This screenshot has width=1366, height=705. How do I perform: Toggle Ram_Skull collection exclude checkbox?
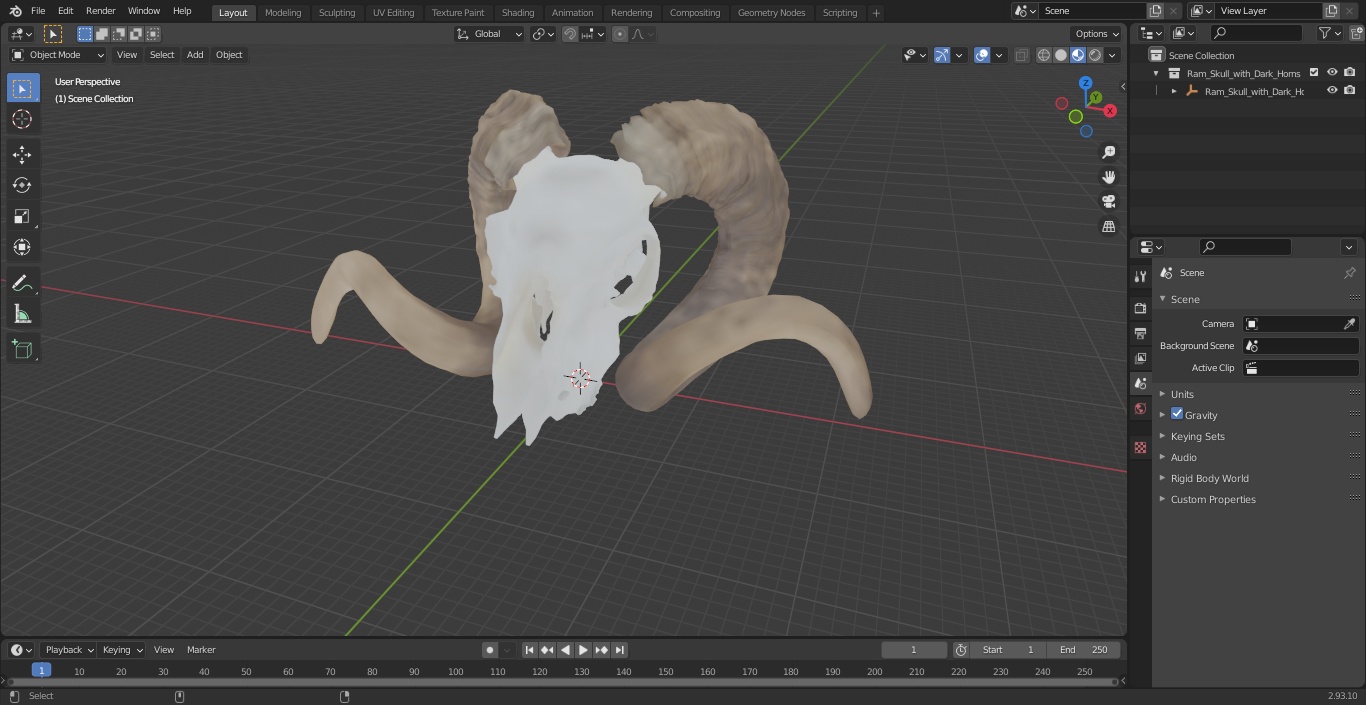[1314, 73]
